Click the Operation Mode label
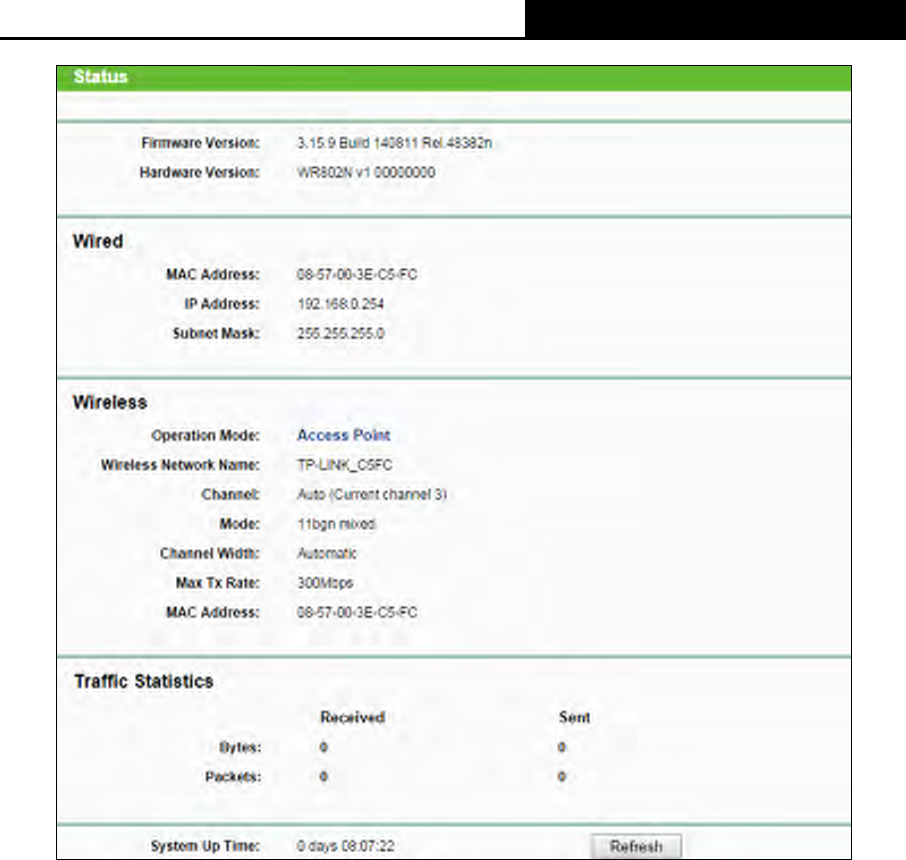This screenshot has height=860, width=906. pyautogui.click(x=206, y=435)
